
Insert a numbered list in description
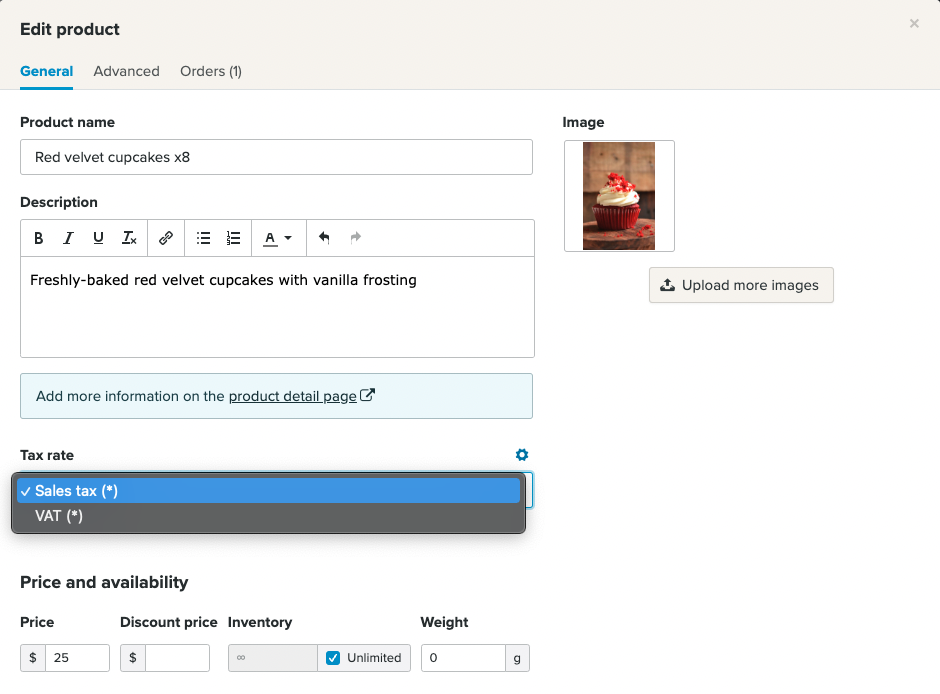pyautogui.click(x=233, y=238)
